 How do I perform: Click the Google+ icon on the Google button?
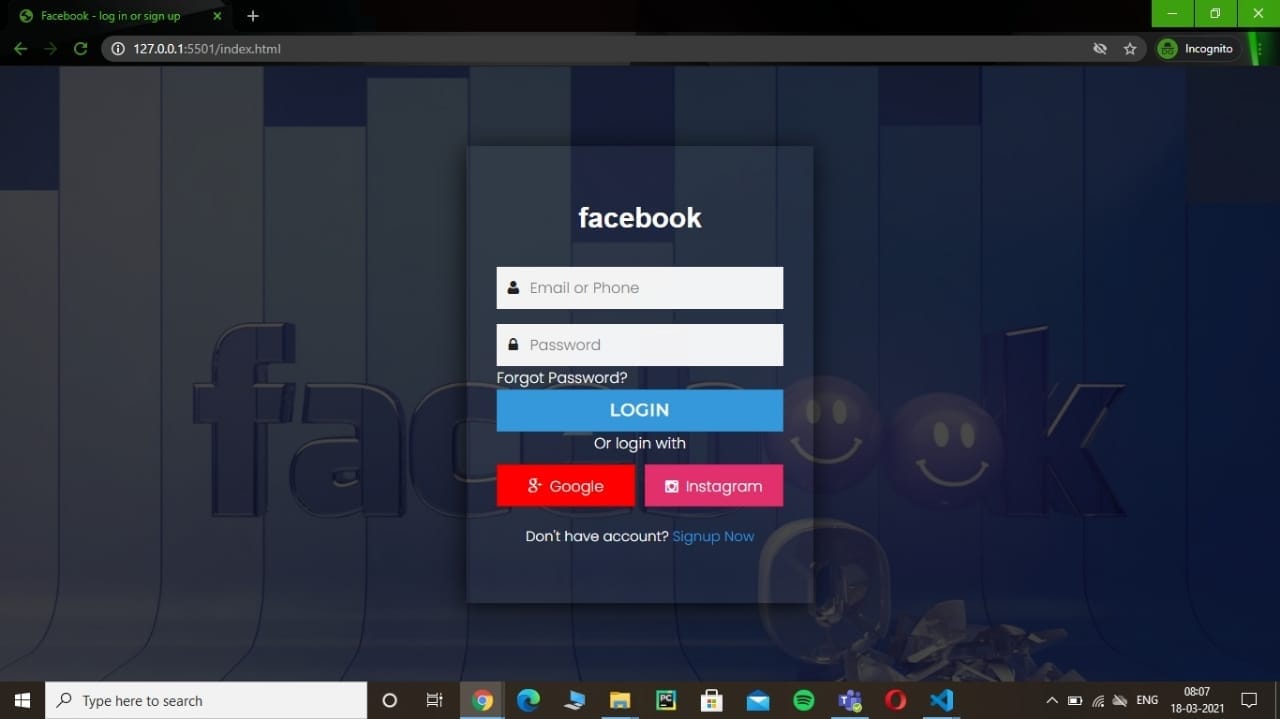532,485
